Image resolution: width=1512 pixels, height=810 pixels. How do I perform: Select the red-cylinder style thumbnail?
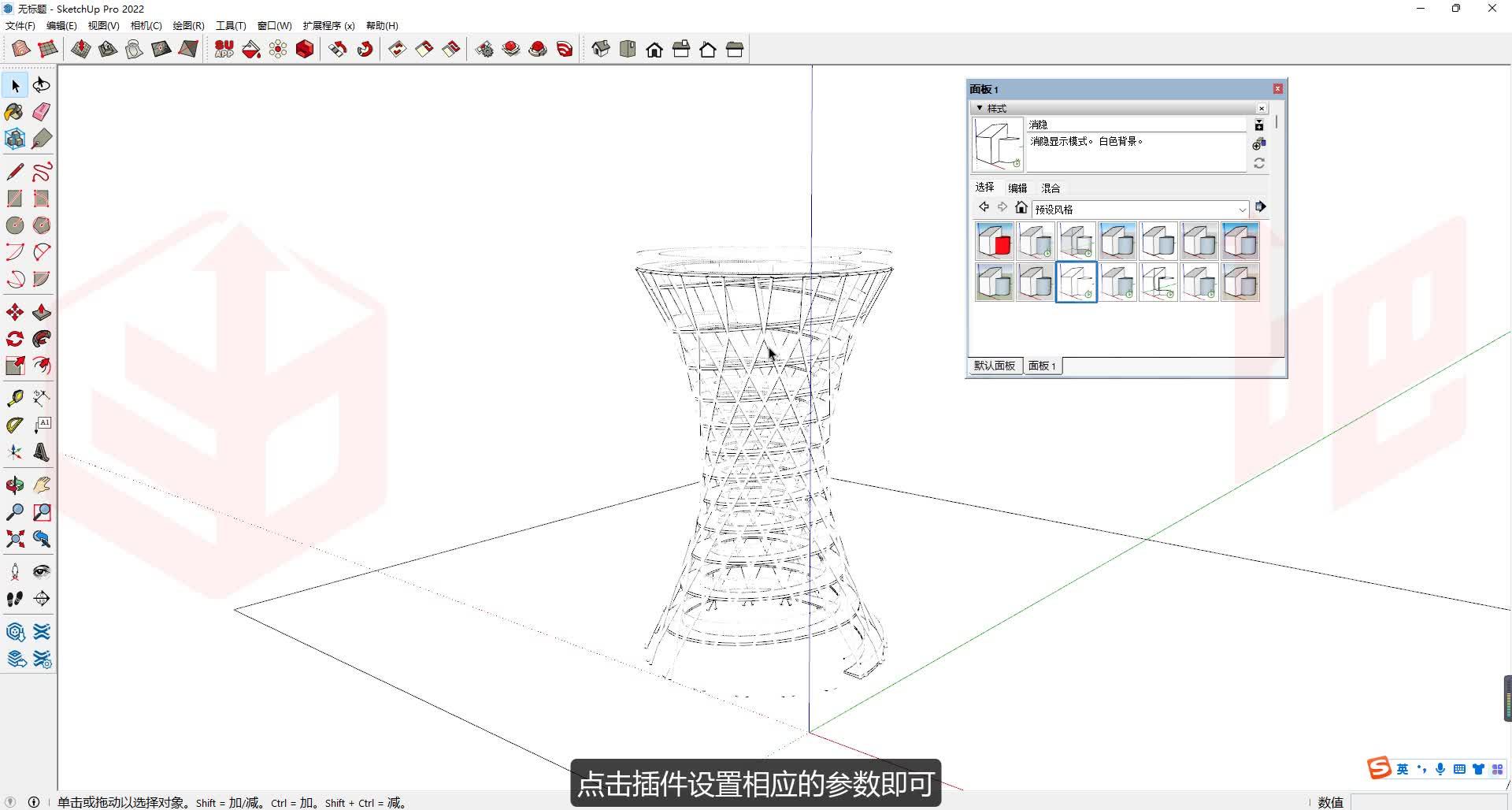[x=995, y=241]
